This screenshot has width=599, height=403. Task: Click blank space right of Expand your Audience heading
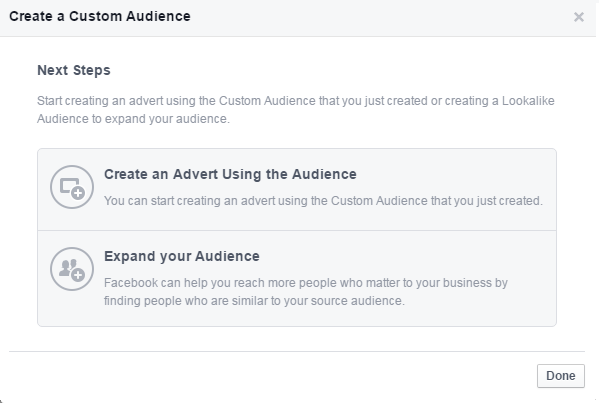pos(405,256)
